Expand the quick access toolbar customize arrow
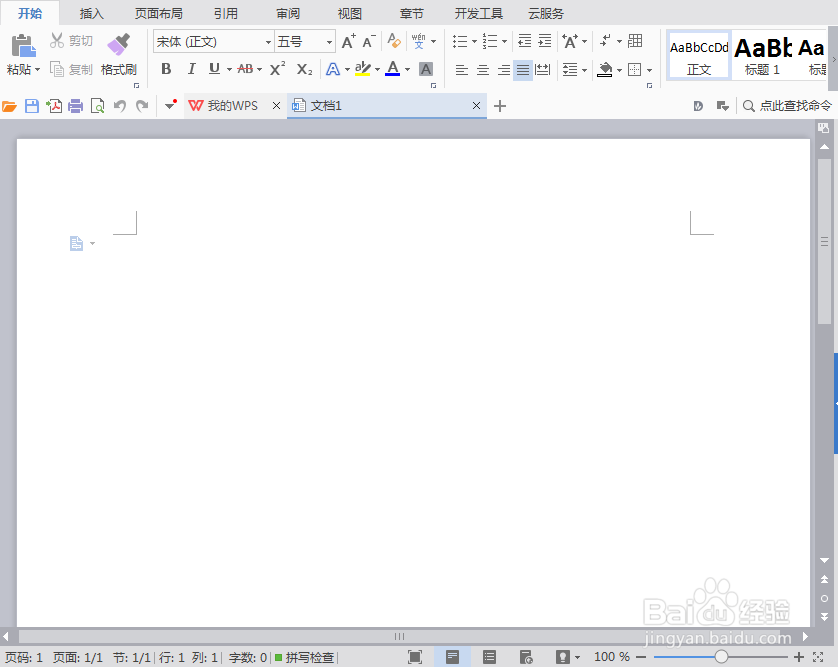 pos(170,105)
